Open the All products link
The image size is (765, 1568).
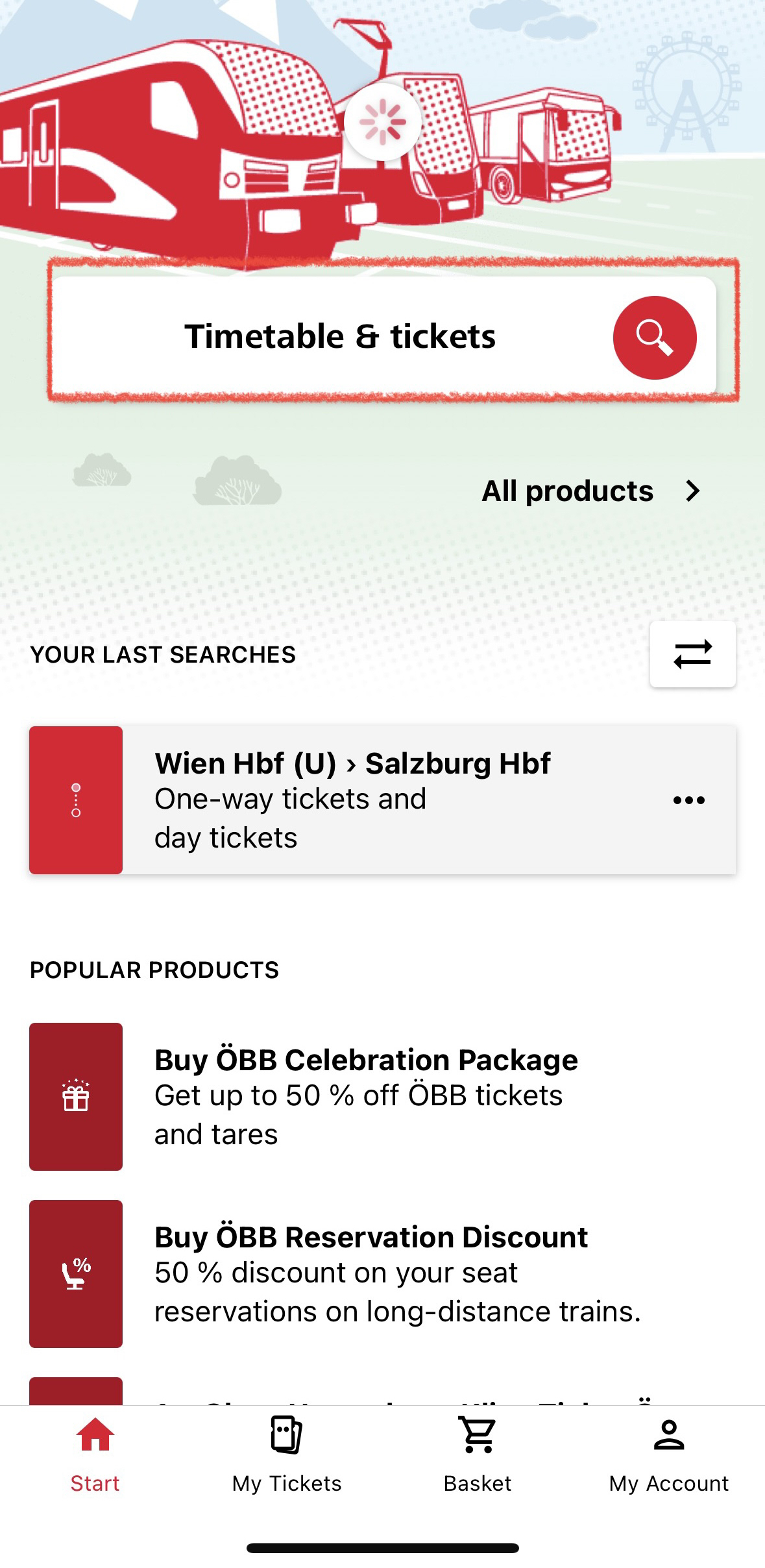coord(567,491)
